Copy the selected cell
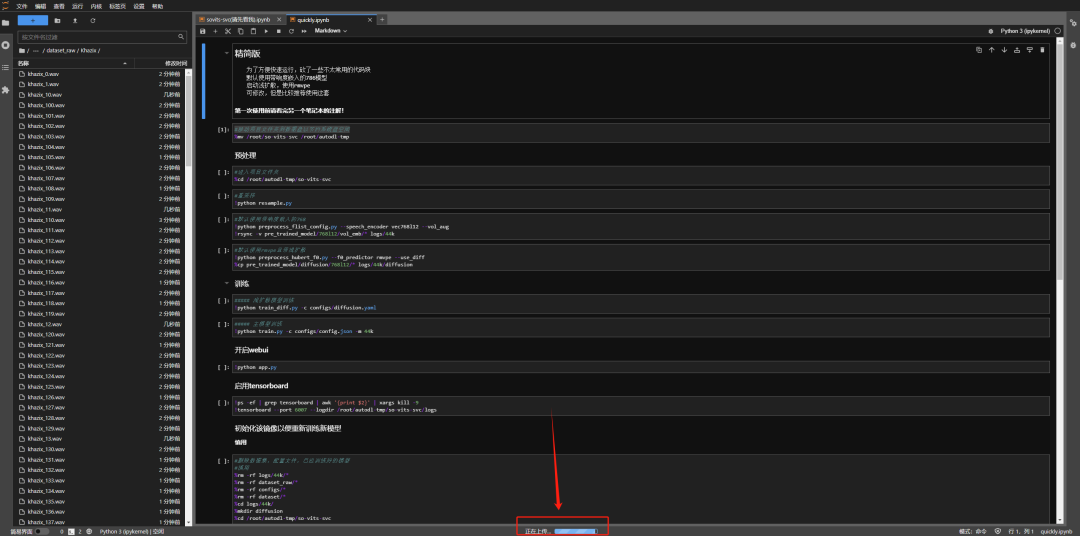This screenshot has height=536, width=1080. pyautogui.click(x=240, y=31)
